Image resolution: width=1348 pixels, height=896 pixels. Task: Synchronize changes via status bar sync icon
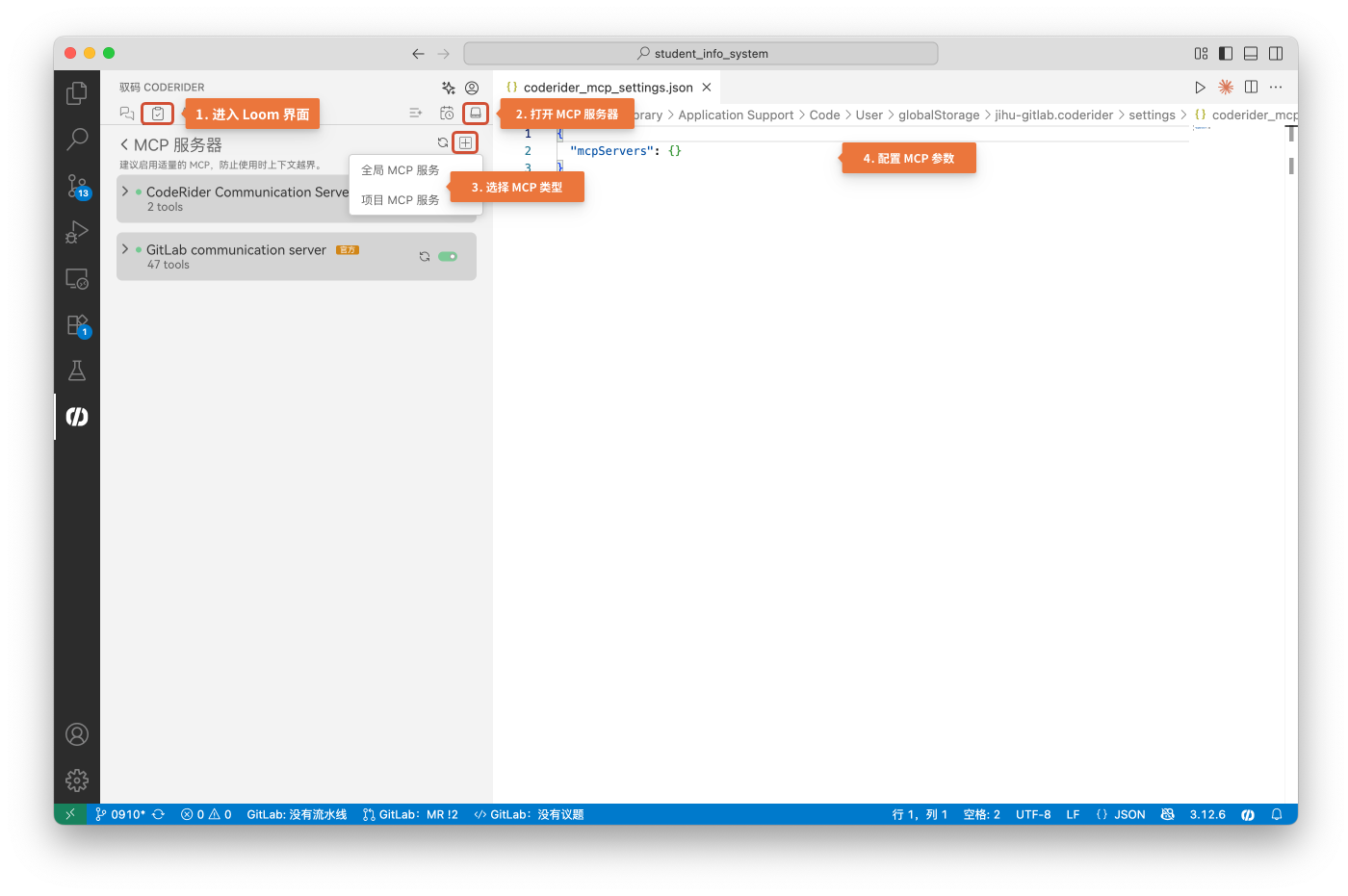(159, 814)
